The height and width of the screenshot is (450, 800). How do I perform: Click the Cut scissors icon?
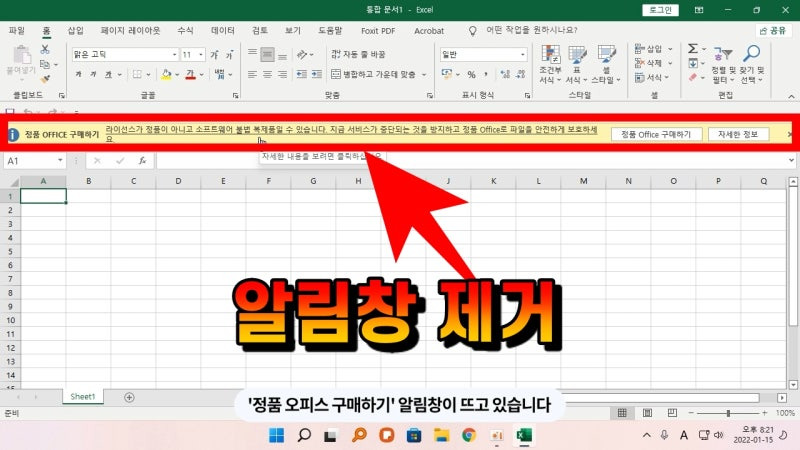45,49
